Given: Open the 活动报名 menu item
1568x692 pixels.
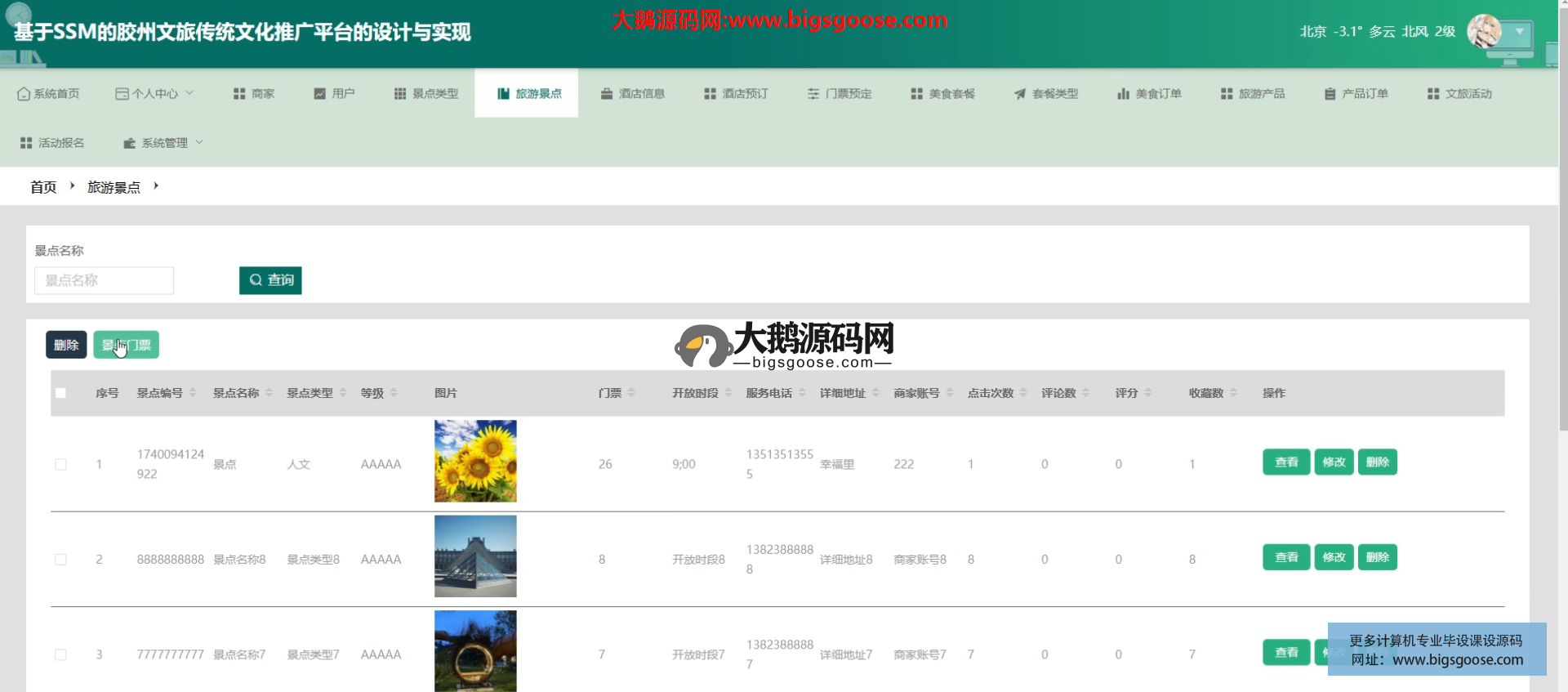Looking at the screenshot, I should pyautogui.click(x=52, y=143).
